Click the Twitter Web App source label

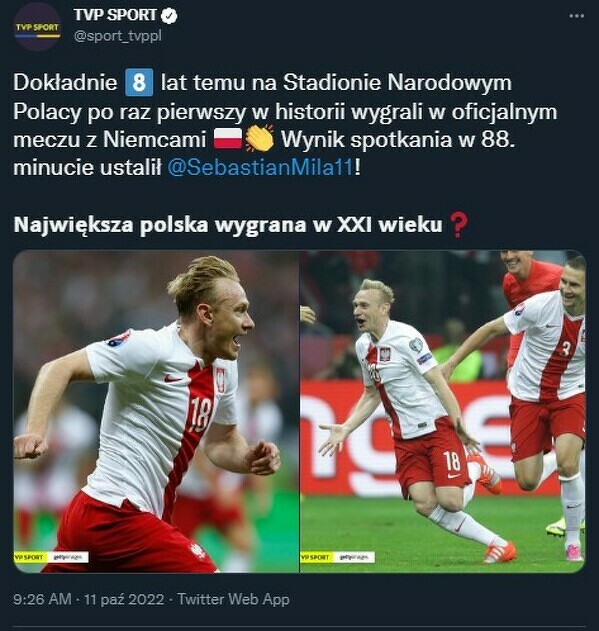(x=233, y=599)
